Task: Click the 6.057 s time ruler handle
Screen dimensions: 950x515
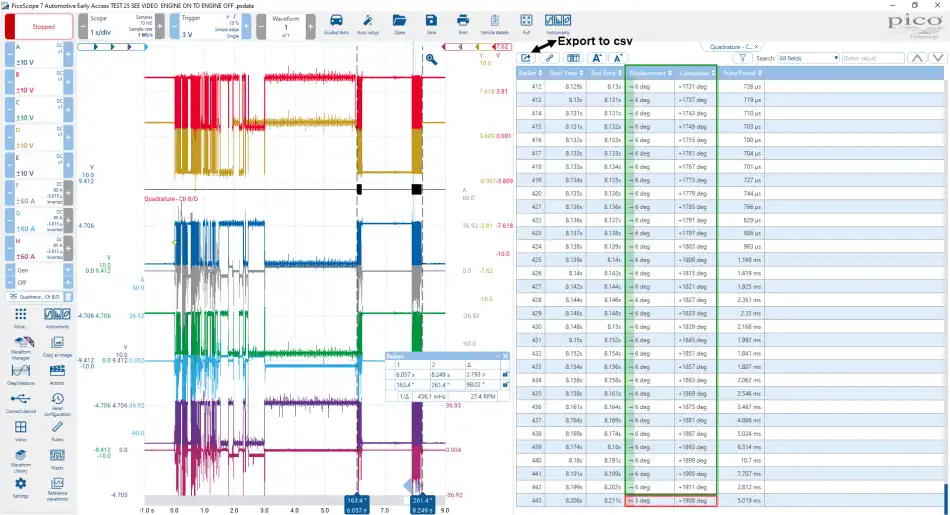Action: (x=356, y=505)
